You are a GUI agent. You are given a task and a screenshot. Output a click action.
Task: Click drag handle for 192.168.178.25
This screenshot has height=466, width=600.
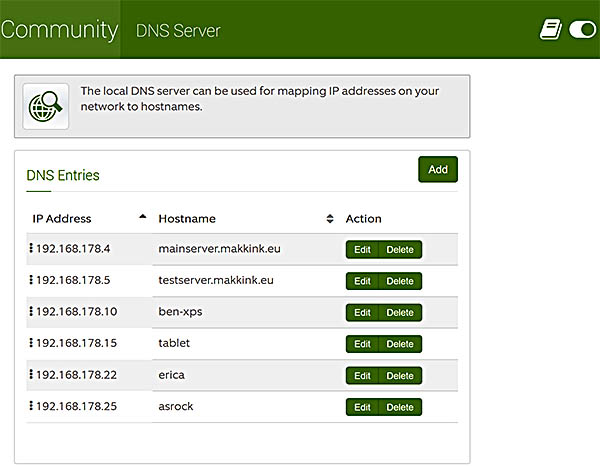[31, 406]
